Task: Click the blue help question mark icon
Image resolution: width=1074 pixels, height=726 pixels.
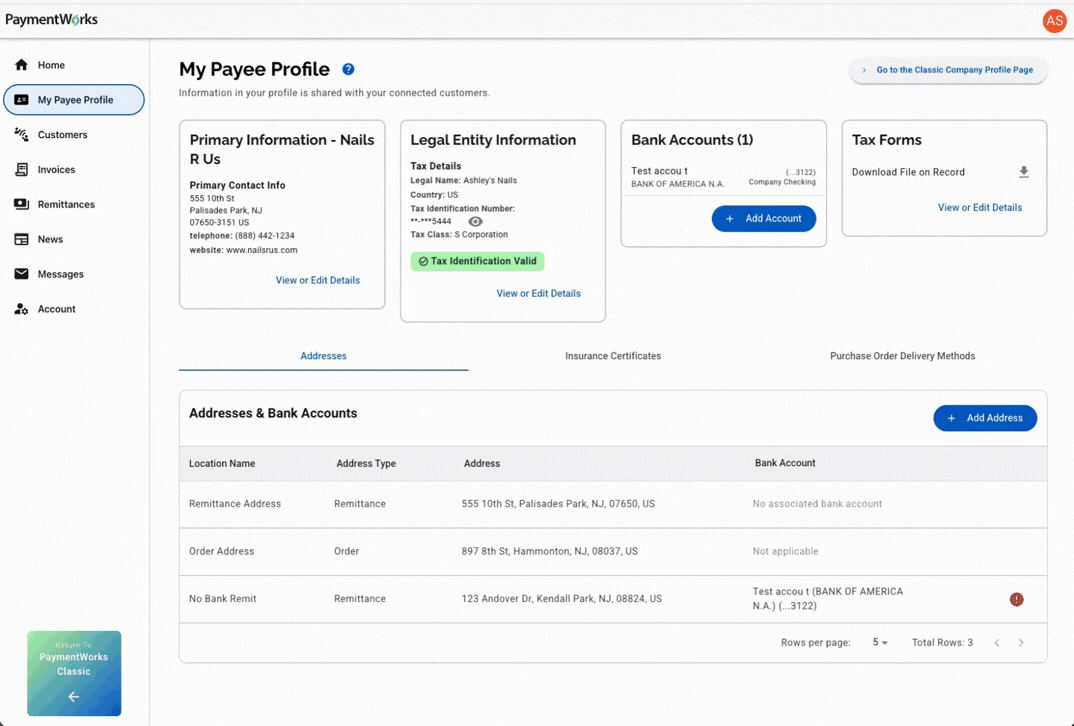Action: coord(348,69)
